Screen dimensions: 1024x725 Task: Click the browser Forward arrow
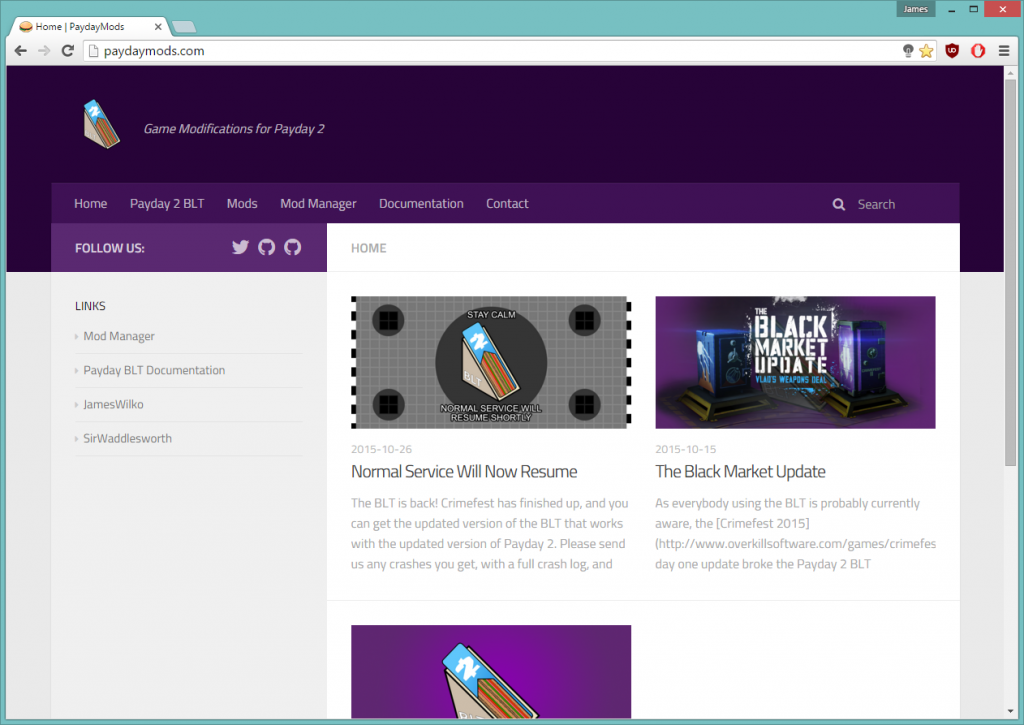click(44, 51)
